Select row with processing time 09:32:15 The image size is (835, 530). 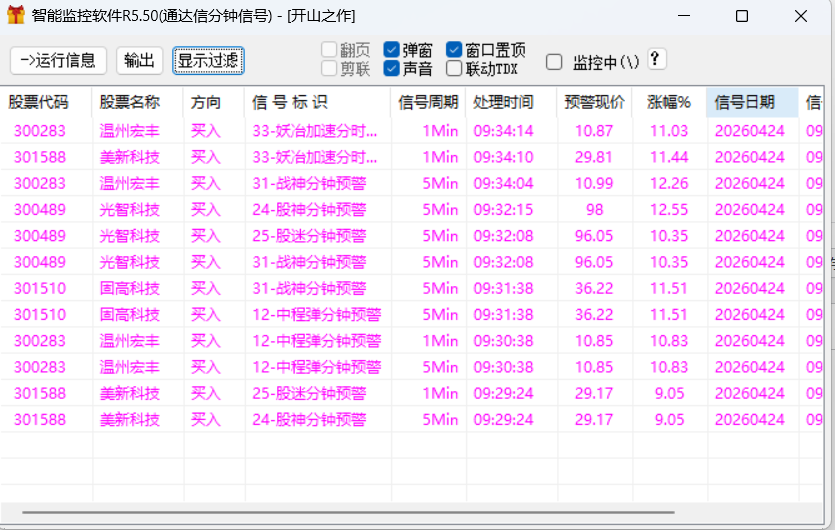[411, 209]
